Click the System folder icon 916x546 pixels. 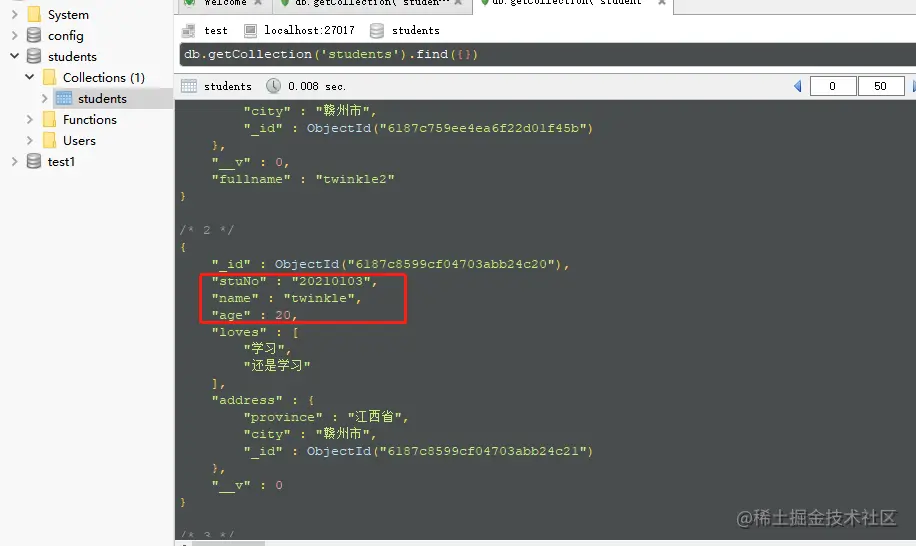click(34, 14)
